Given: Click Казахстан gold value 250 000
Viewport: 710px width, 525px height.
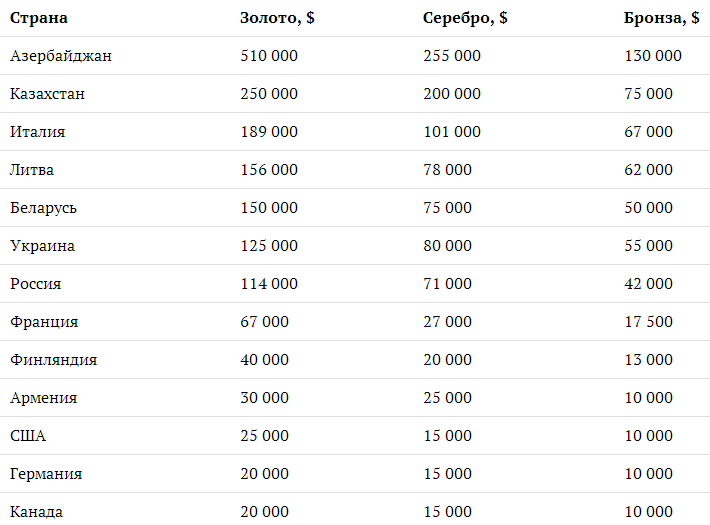Looking at the screenshot, I should 269,94.
